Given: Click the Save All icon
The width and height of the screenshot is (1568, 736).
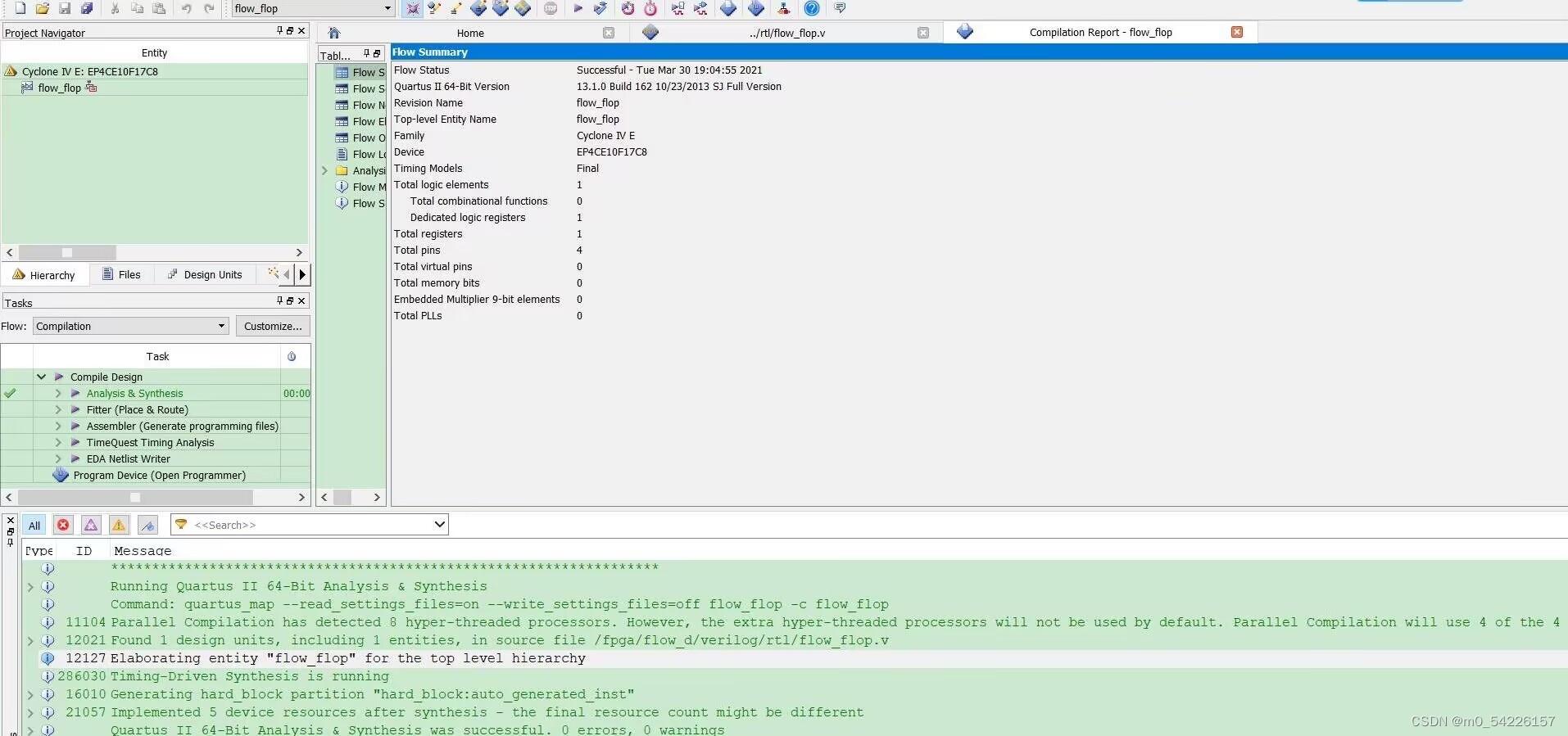Looking at the screenshot, I should 87,8.
